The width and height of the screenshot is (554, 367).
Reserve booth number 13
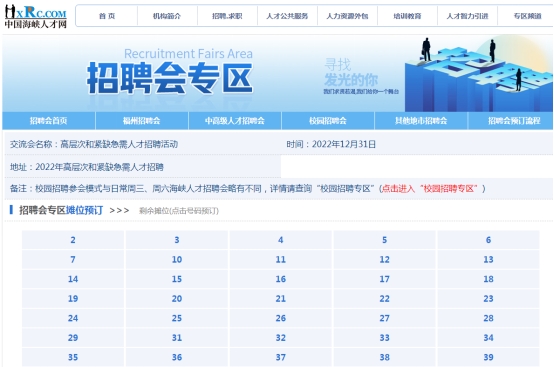488,260
